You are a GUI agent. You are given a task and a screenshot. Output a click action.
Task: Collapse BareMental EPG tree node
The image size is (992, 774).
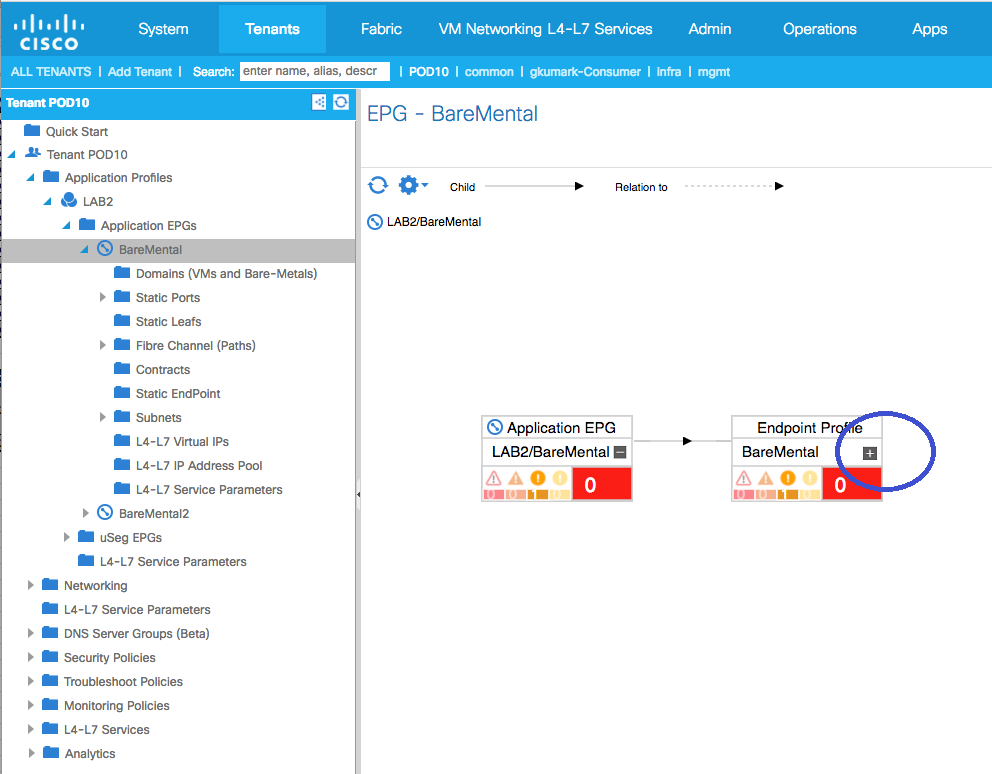[x=84, y=250]
